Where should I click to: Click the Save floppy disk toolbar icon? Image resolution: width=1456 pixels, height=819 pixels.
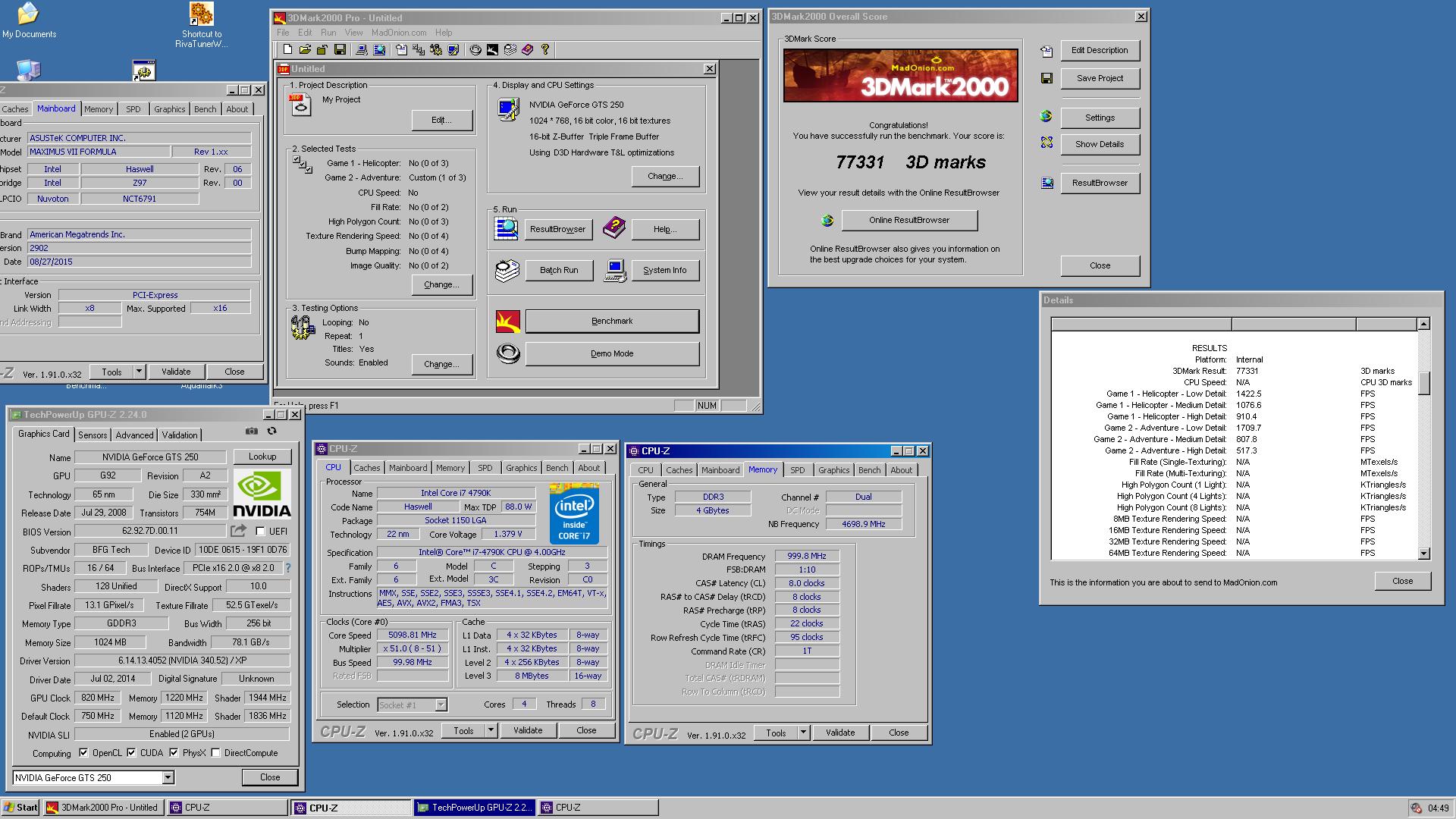pos(340,49)
